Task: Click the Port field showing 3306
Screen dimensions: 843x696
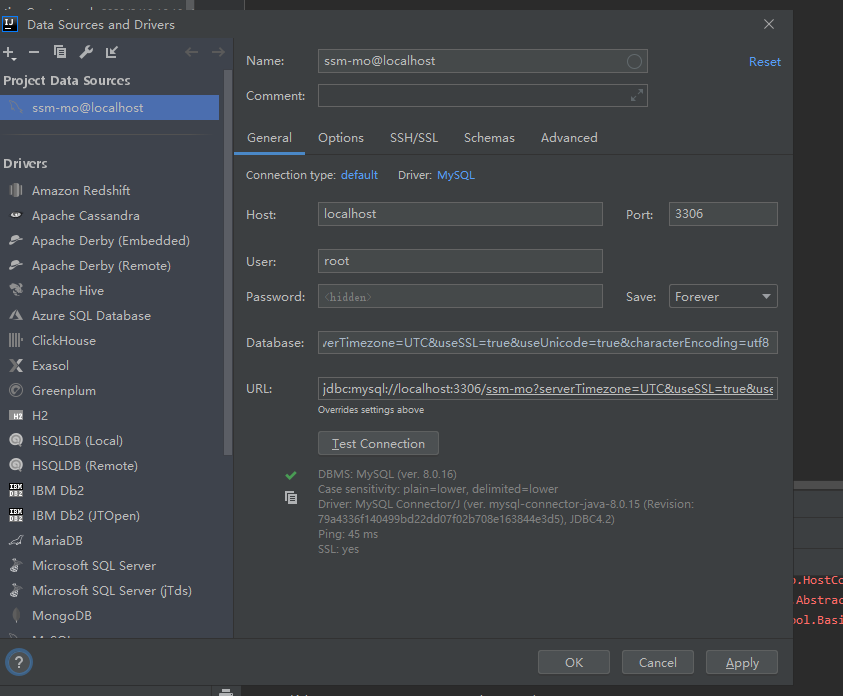Action: coord(723,214)
